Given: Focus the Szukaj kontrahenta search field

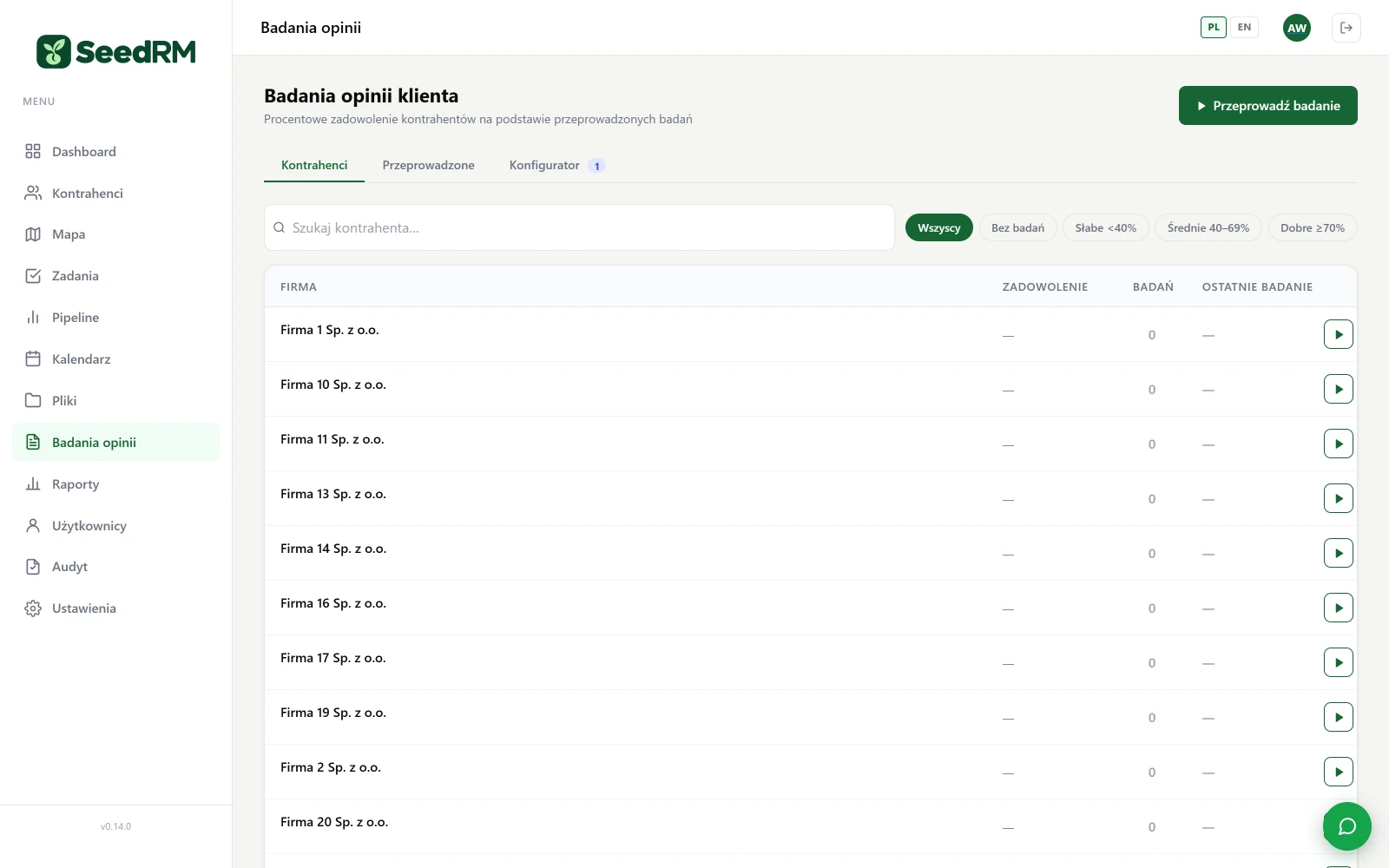Looking at the screenshot, I should pyautogui.click(x=579, y=227).
